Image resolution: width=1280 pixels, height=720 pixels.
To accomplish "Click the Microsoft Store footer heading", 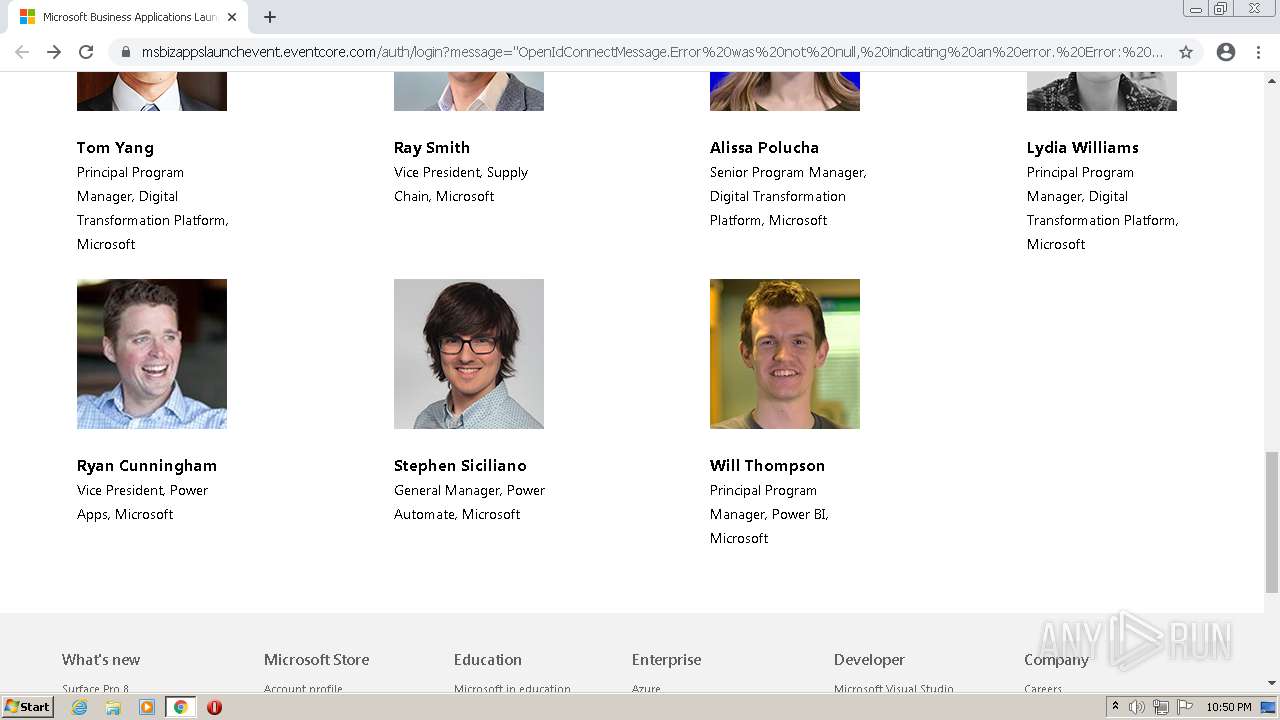I will point(317,660).
